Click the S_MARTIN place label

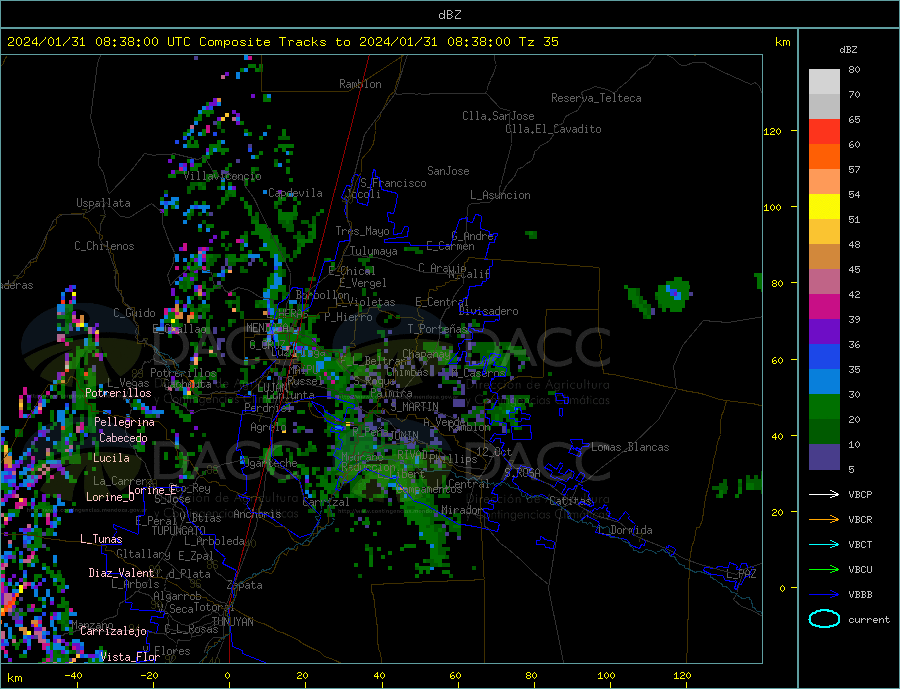click(x=414, y=407)
